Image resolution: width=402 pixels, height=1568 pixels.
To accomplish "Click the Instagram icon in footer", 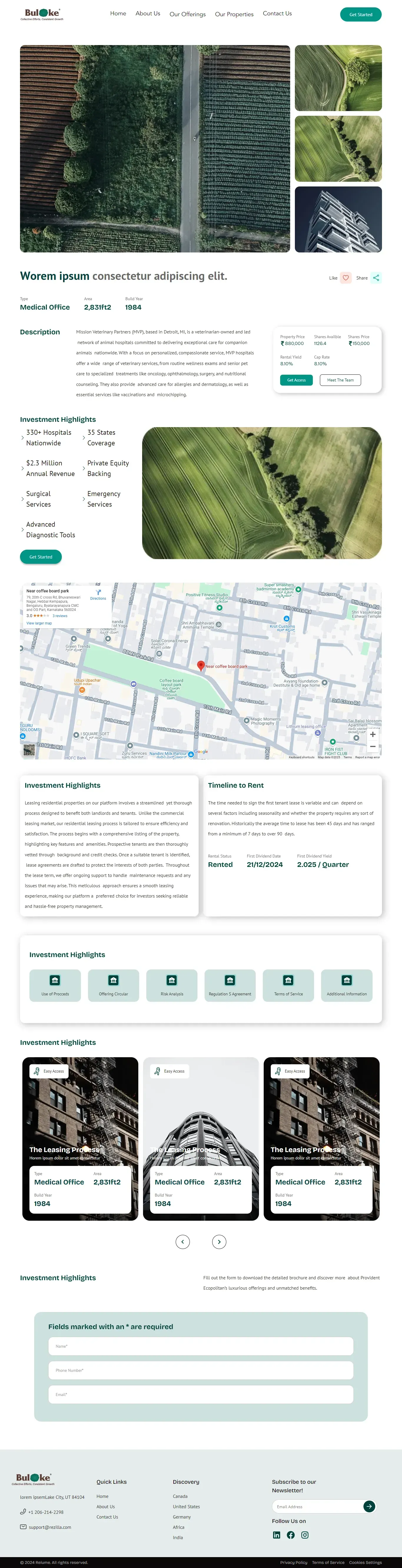I will tap(305, 1534).
